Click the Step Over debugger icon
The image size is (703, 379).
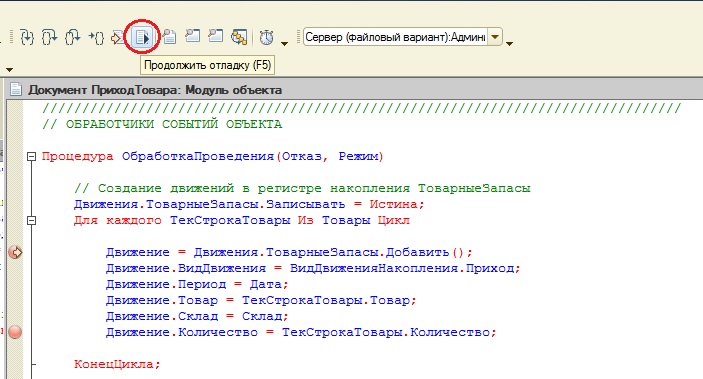pyautogui.click(x=49, y=37)
